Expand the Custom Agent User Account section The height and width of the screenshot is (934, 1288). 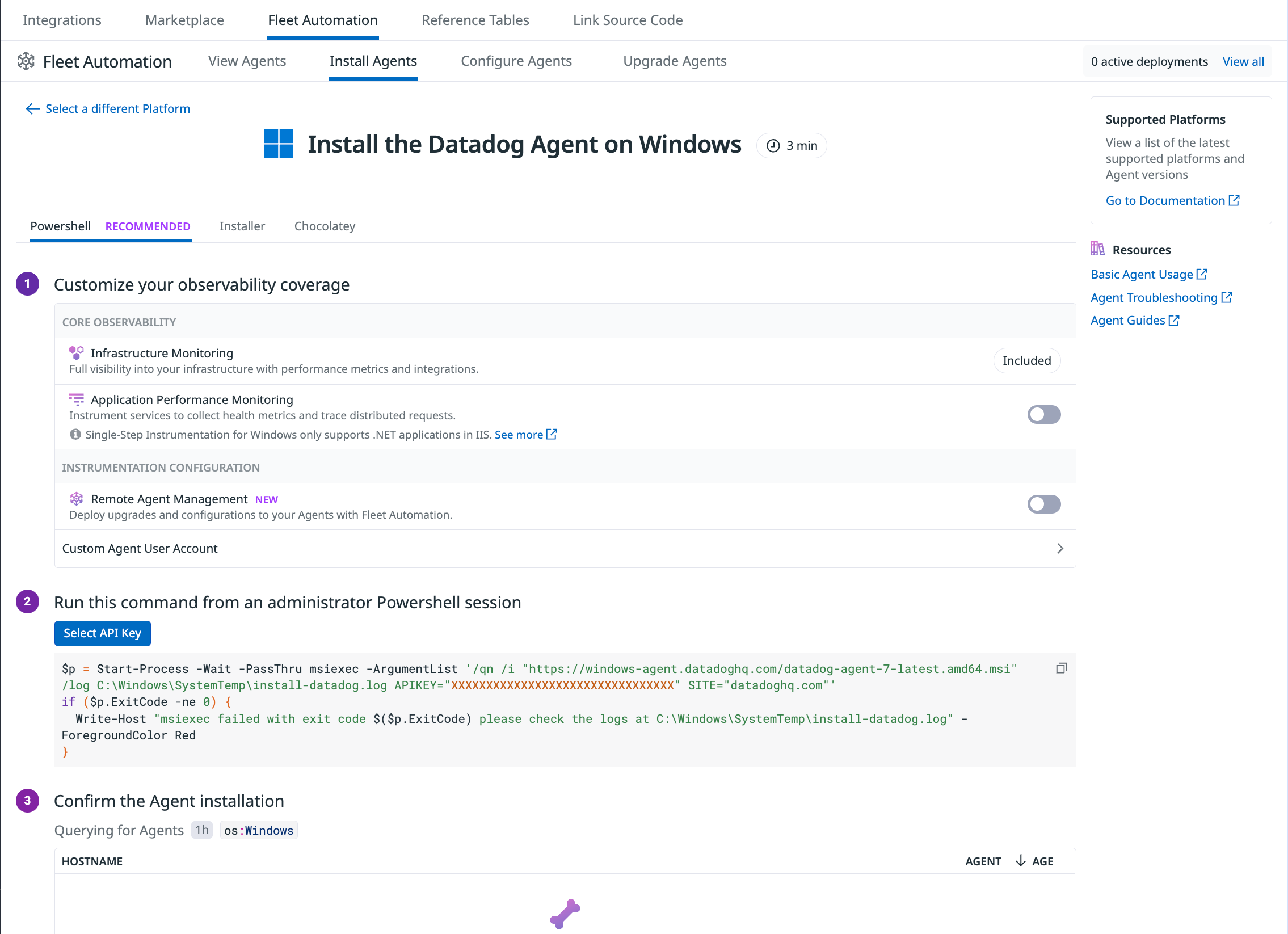565,549
